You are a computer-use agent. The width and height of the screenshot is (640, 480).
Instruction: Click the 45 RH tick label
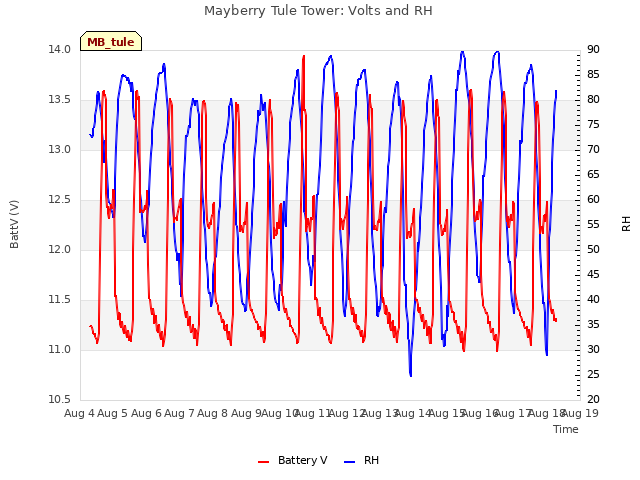point(593,275)
